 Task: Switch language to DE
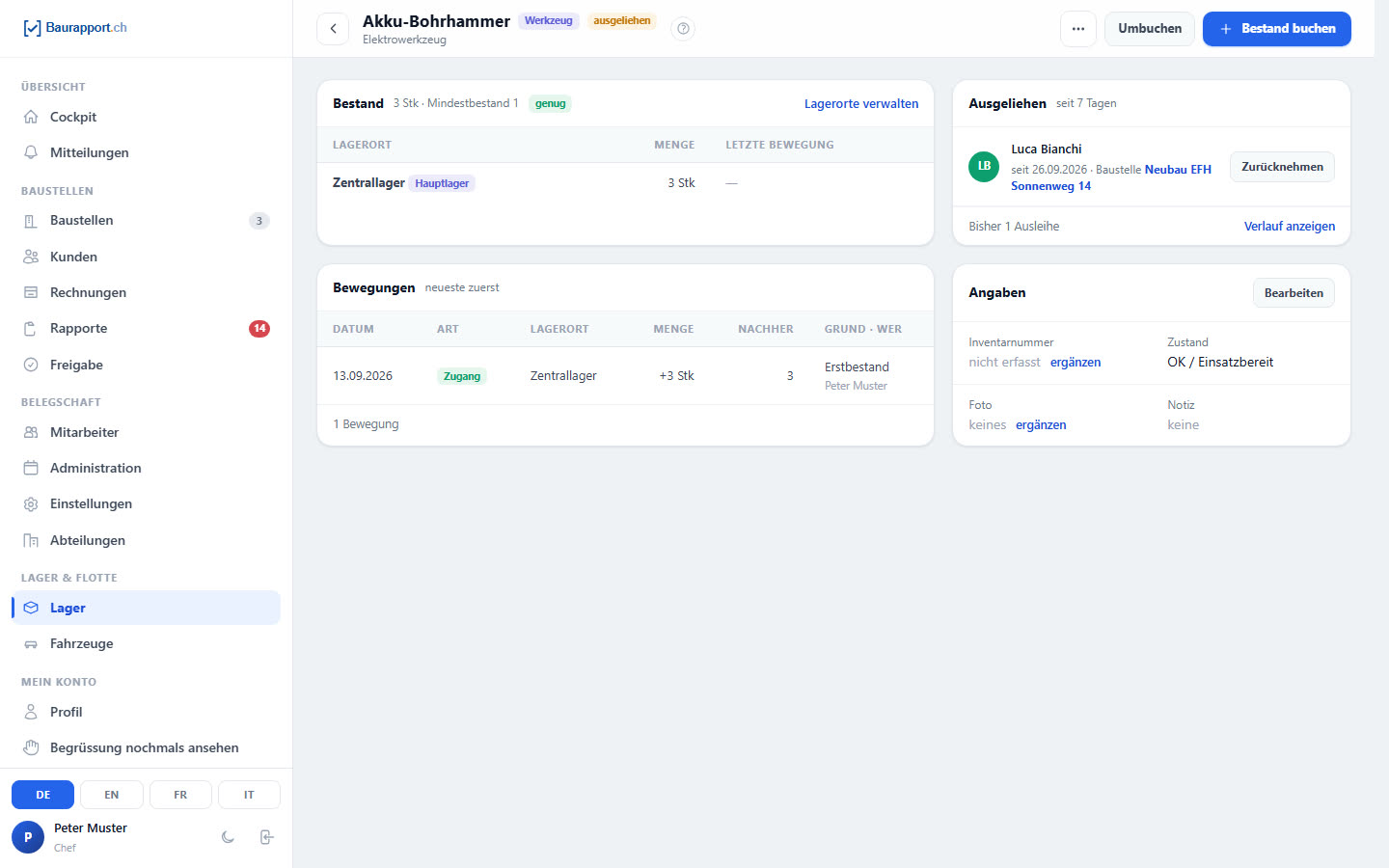click(x=42, y=795)
